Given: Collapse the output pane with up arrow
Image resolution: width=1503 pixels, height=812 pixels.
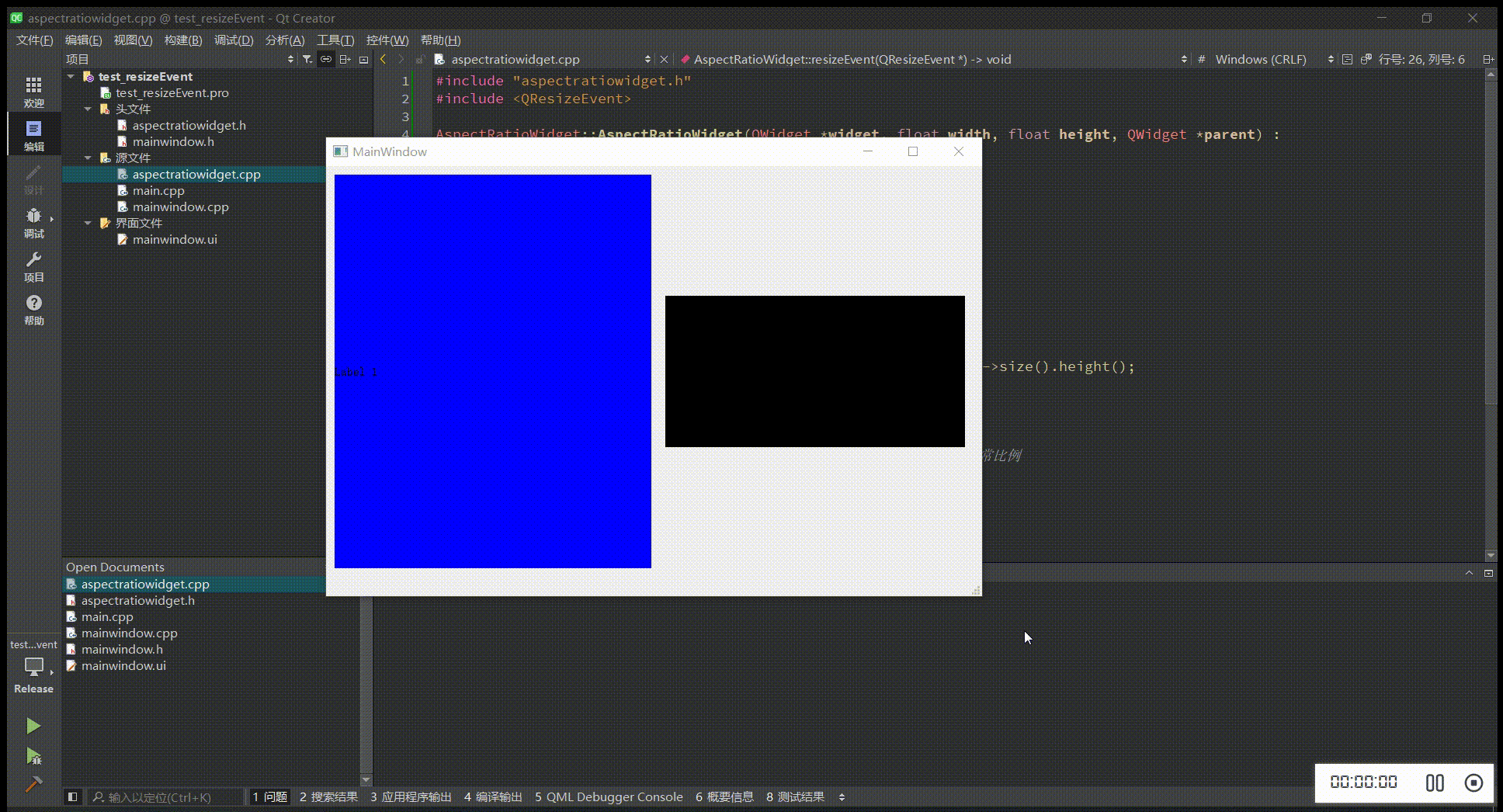Looking at the screenshot, I should tap(1469, 573).
